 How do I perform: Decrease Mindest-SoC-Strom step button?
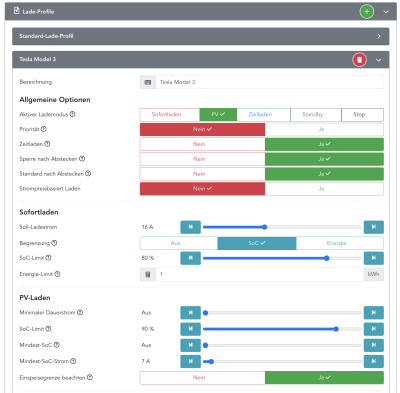[x=191, y=361]
